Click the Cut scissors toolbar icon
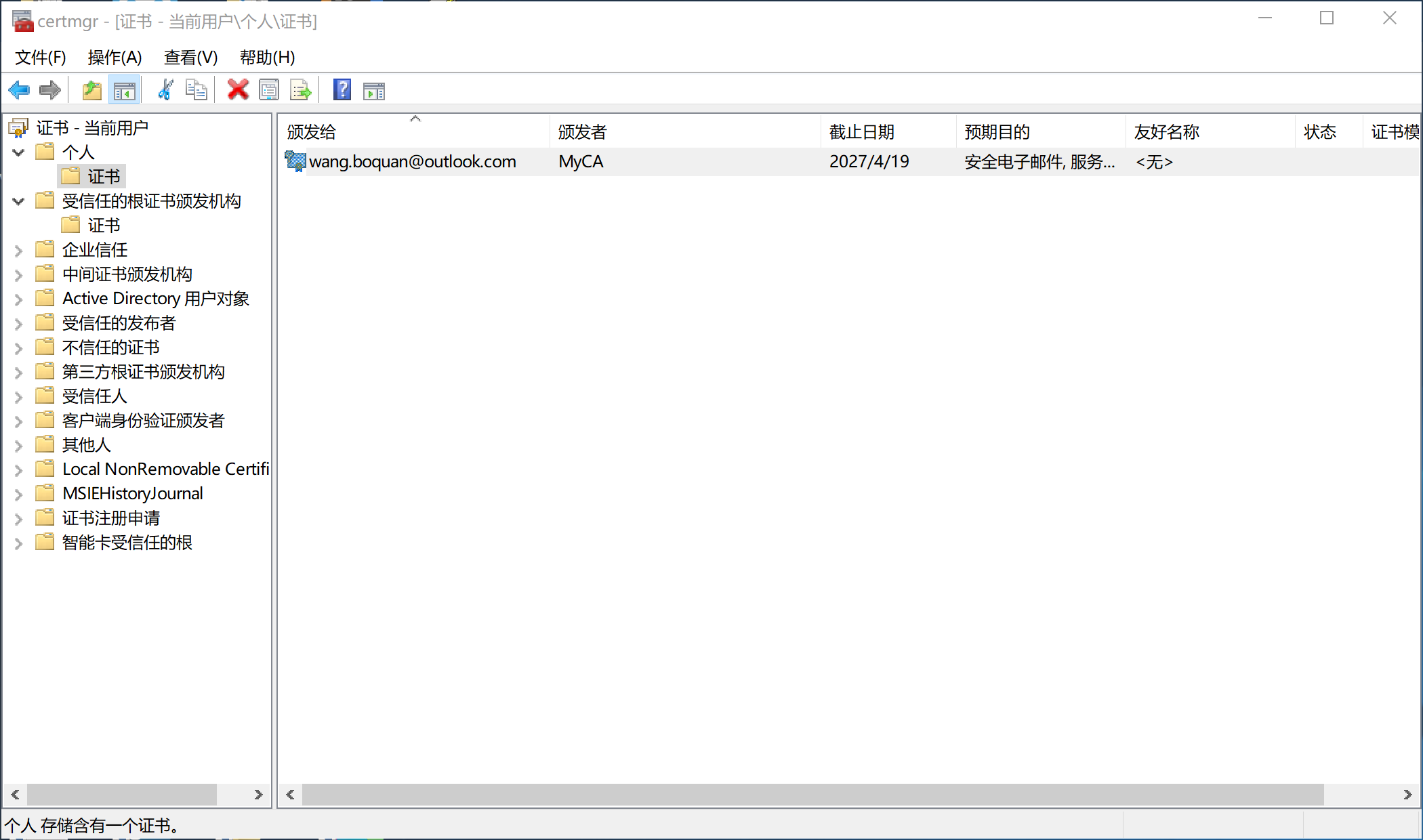Screen dimensions: 1423x840 pyautogui.click(x=165, y=90)
